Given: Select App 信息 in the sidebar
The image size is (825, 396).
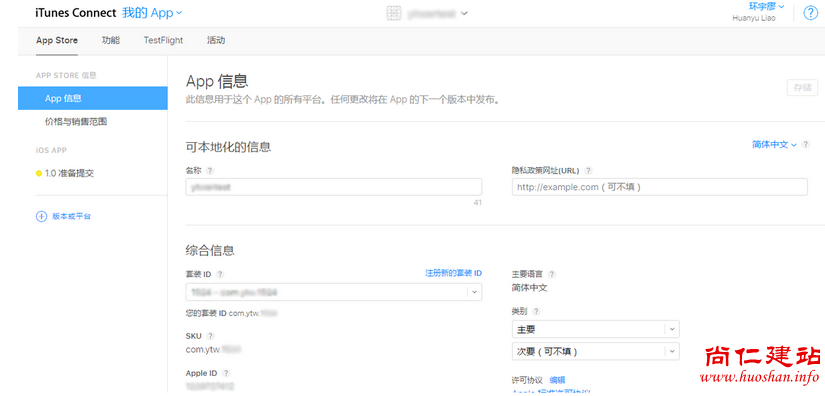Looking at the screenshot, I should pos(93,98).
